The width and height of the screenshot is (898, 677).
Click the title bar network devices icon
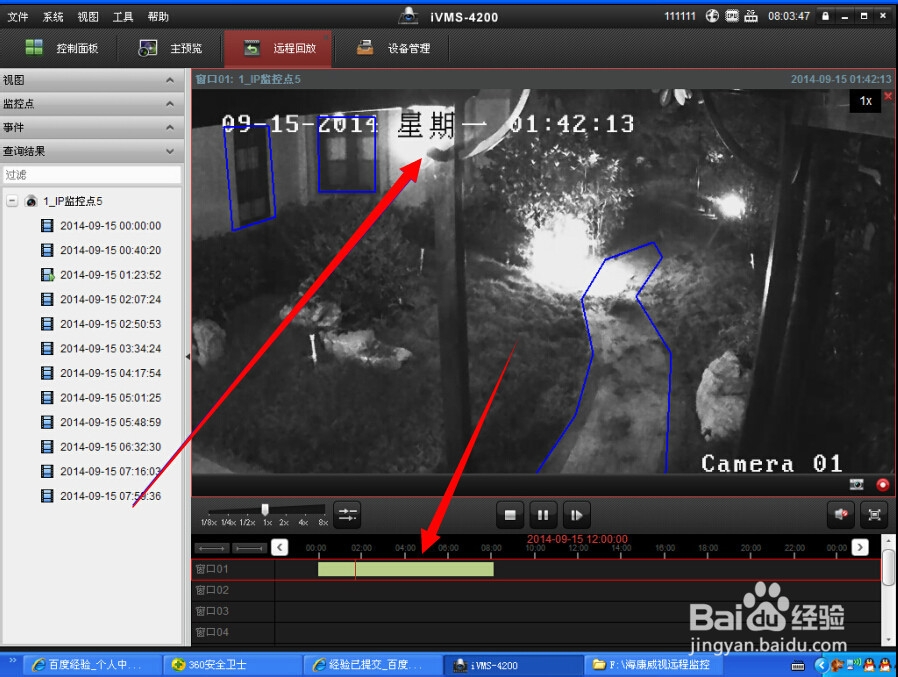coord(751,16)
